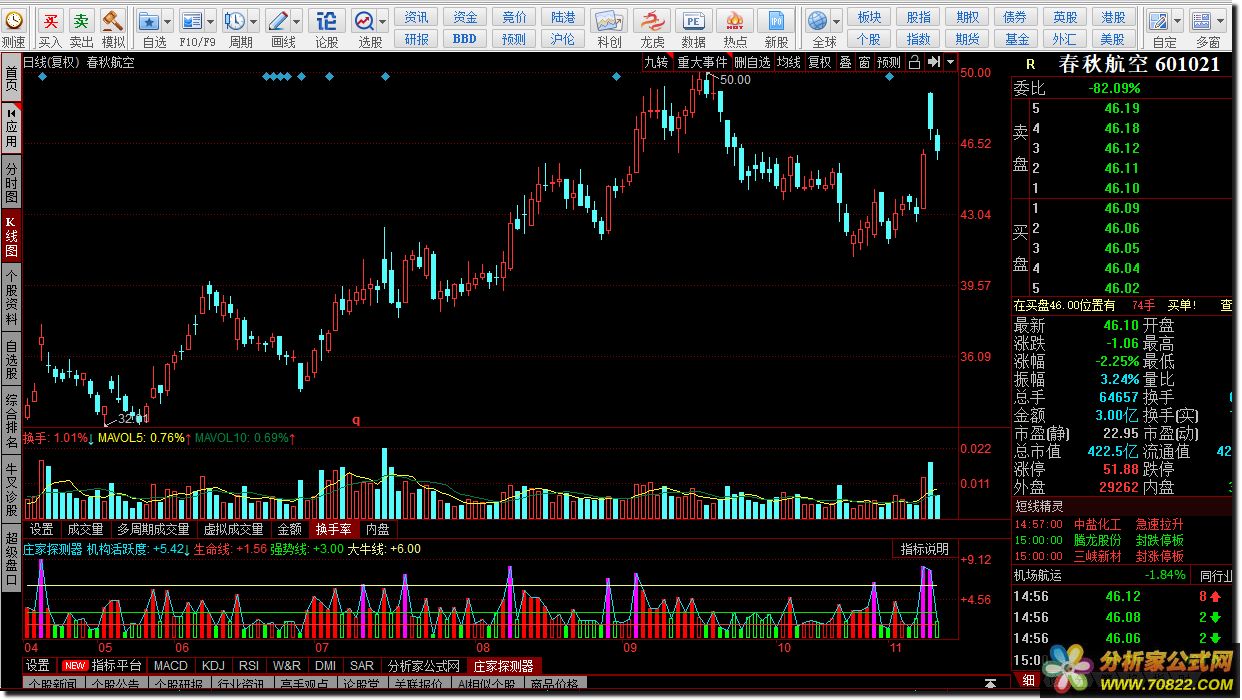Viewport: 1242px width, 700px height.
Task: Open the 新股 IPO icon
Action: coord(776,20)
